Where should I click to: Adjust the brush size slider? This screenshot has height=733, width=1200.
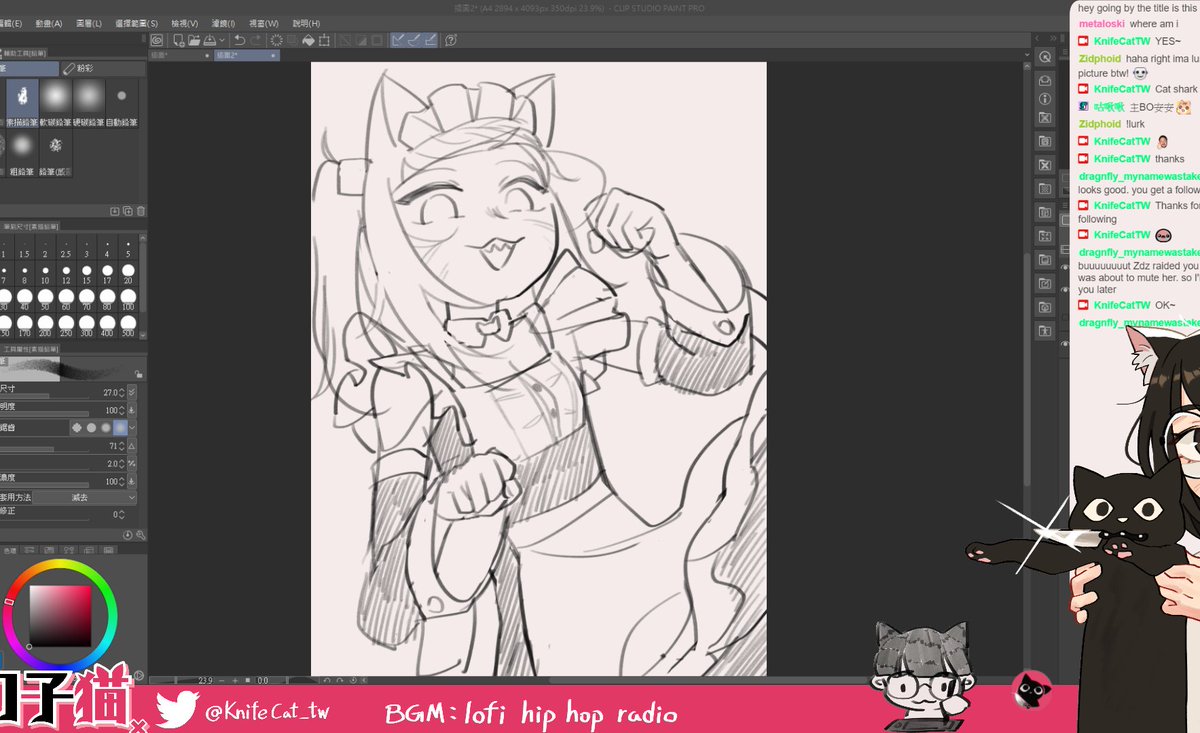[45, 397]
